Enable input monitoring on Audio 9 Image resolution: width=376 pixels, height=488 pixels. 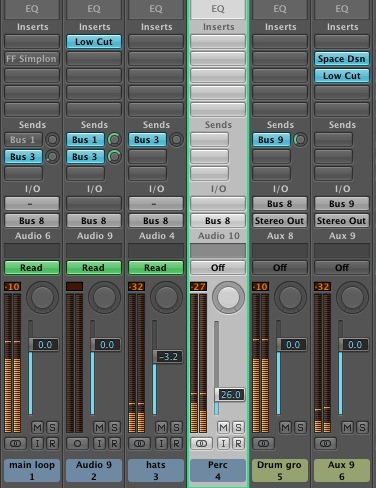click(100, 443)
